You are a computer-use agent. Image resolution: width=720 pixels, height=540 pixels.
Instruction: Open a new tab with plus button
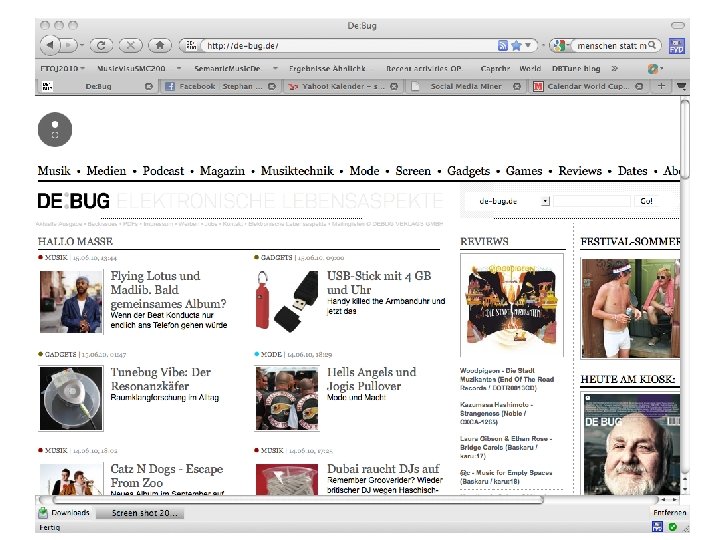(661, 86)
